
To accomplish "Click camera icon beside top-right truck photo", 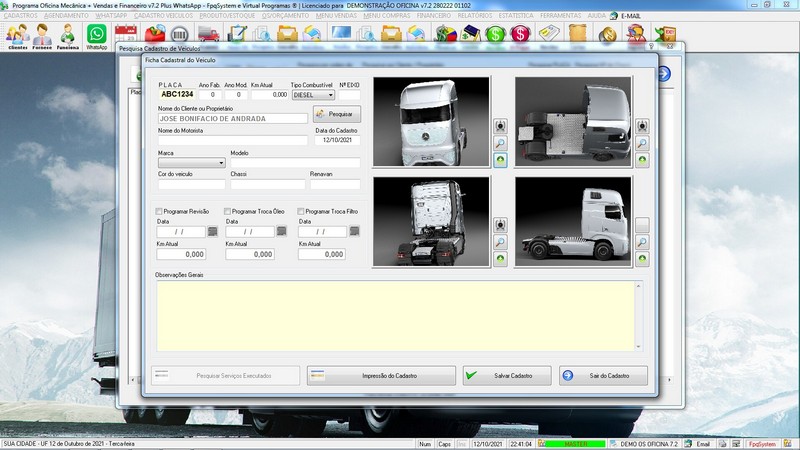I will 642,125.
